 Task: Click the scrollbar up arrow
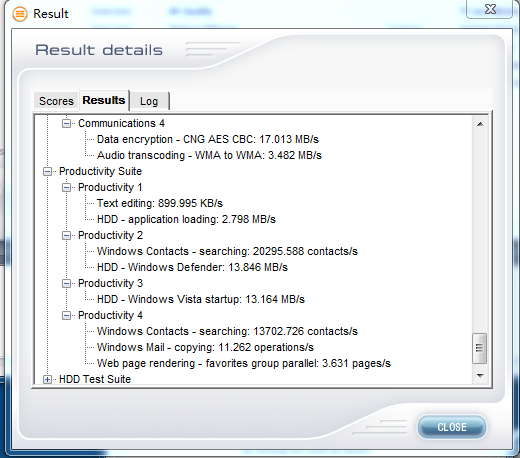point(480,124)
